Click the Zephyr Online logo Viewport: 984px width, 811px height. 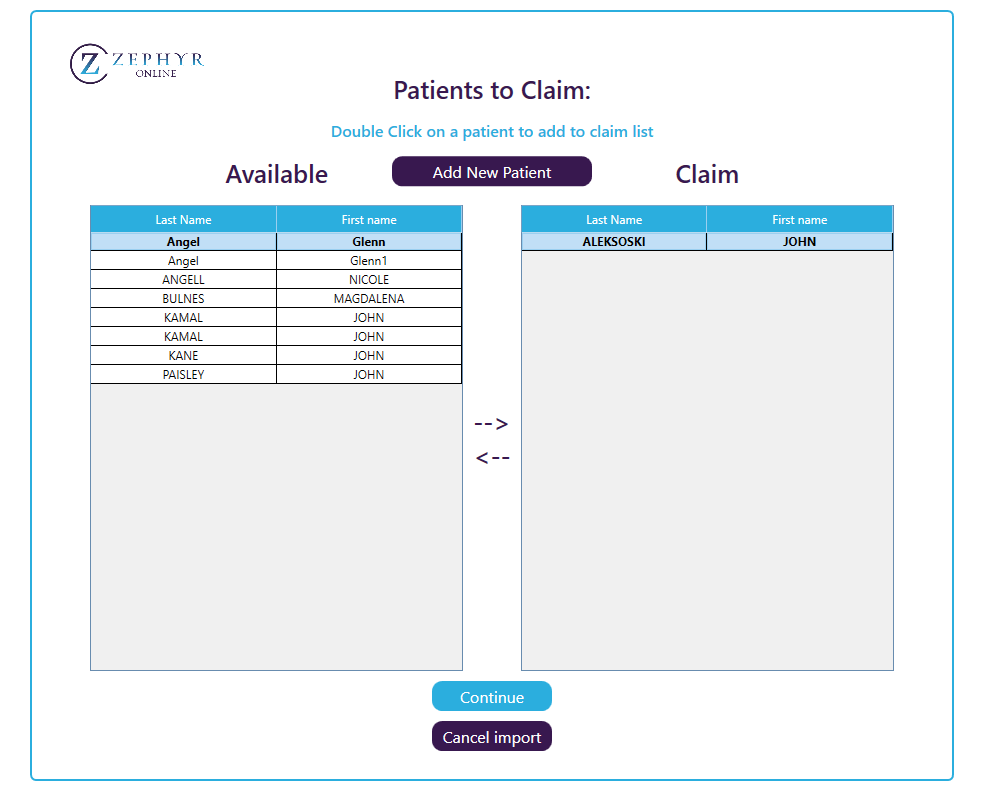click(x=137, y=64)
